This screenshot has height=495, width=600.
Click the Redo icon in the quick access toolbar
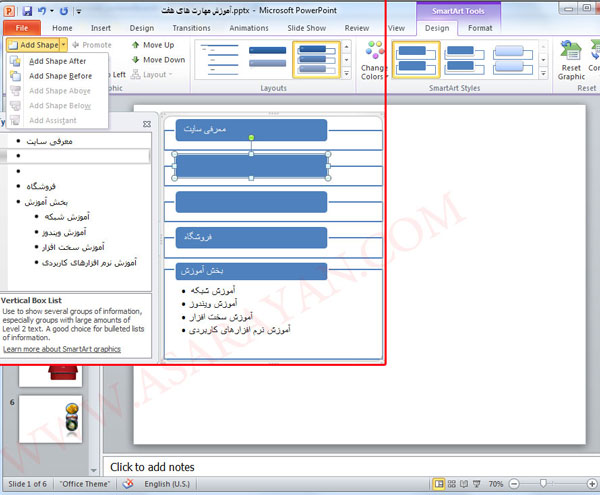[x=64, y=11]
